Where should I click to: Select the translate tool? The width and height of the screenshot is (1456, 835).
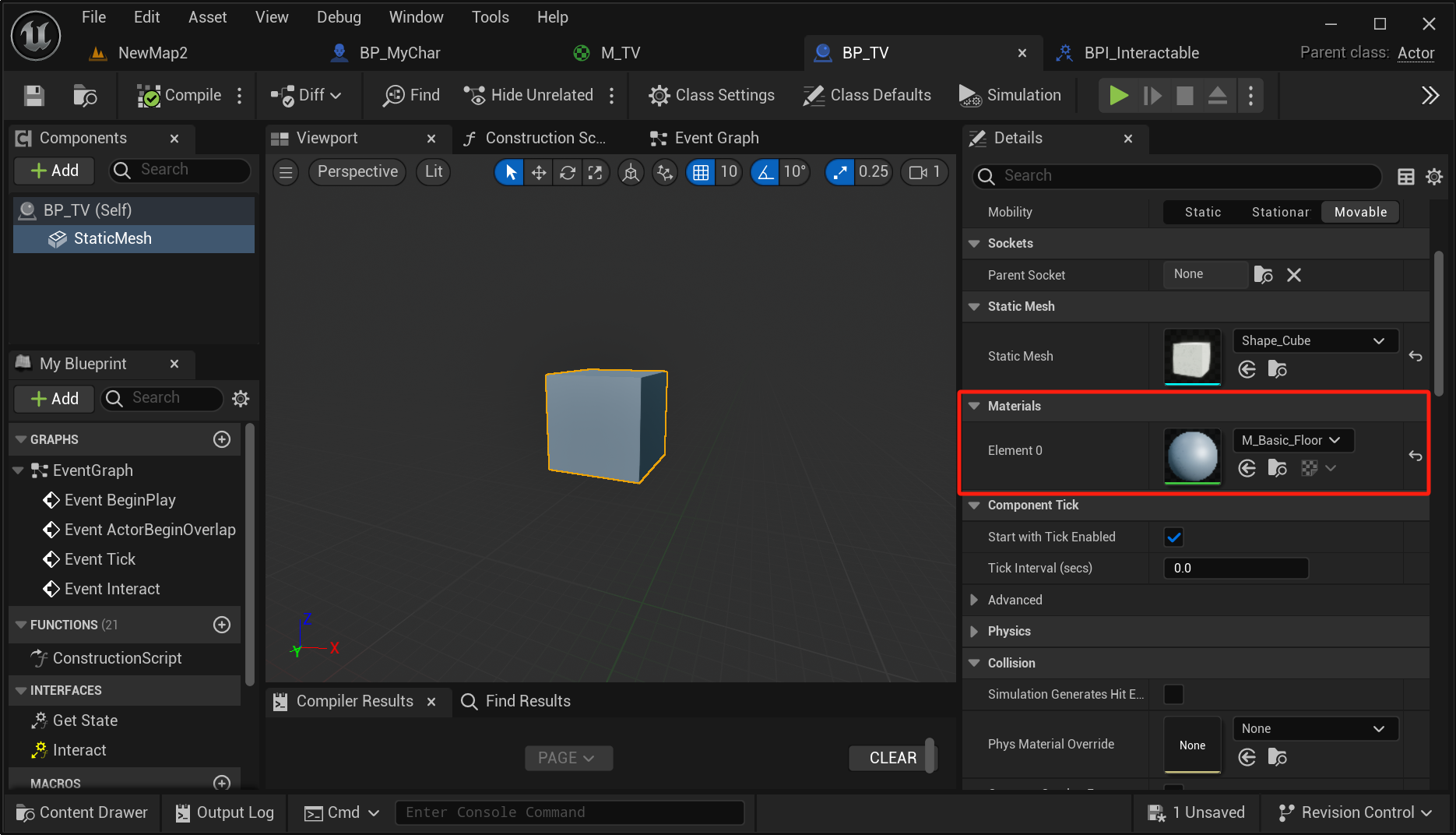pos(539,172)
